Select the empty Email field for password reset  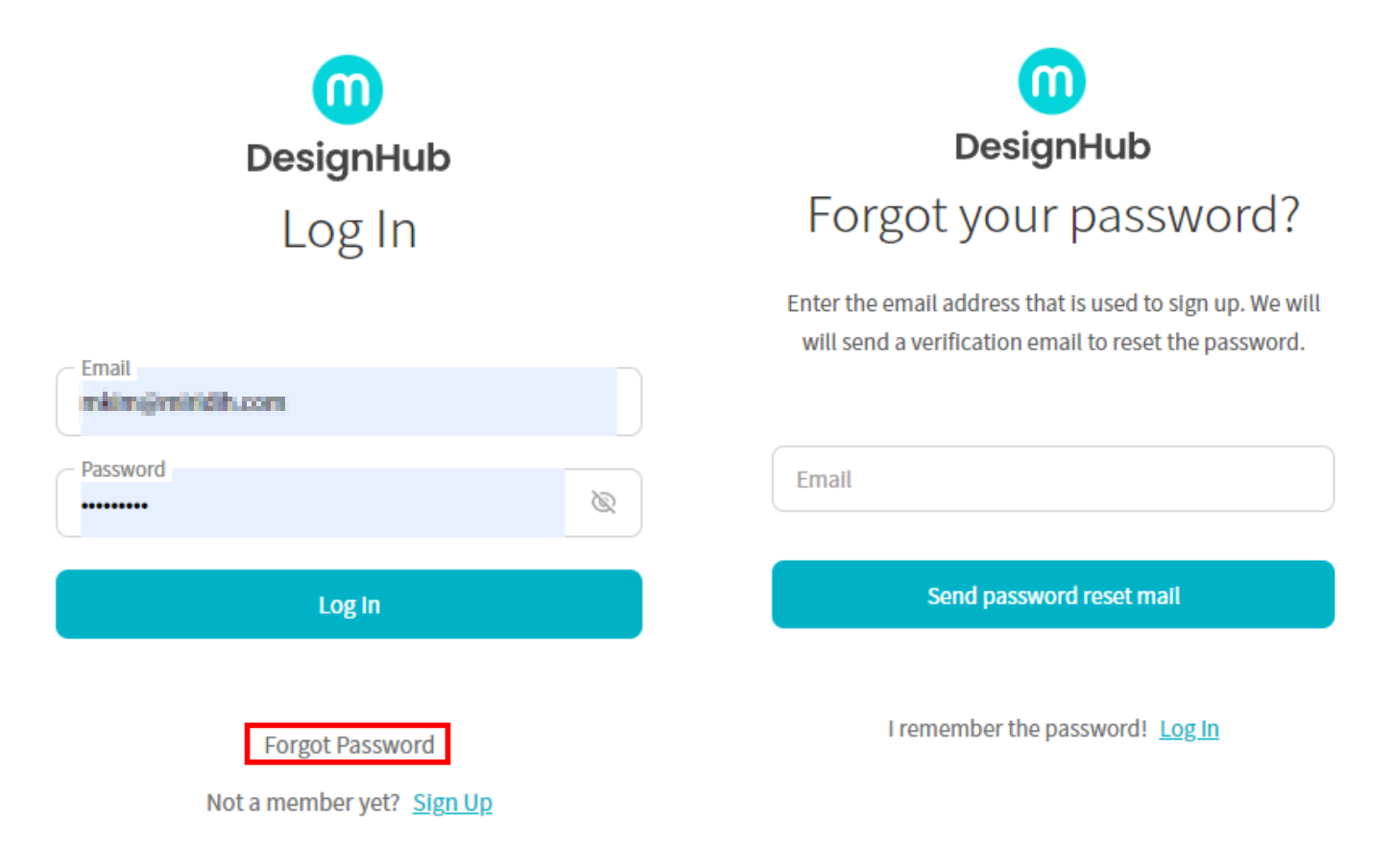point(1052,479)
